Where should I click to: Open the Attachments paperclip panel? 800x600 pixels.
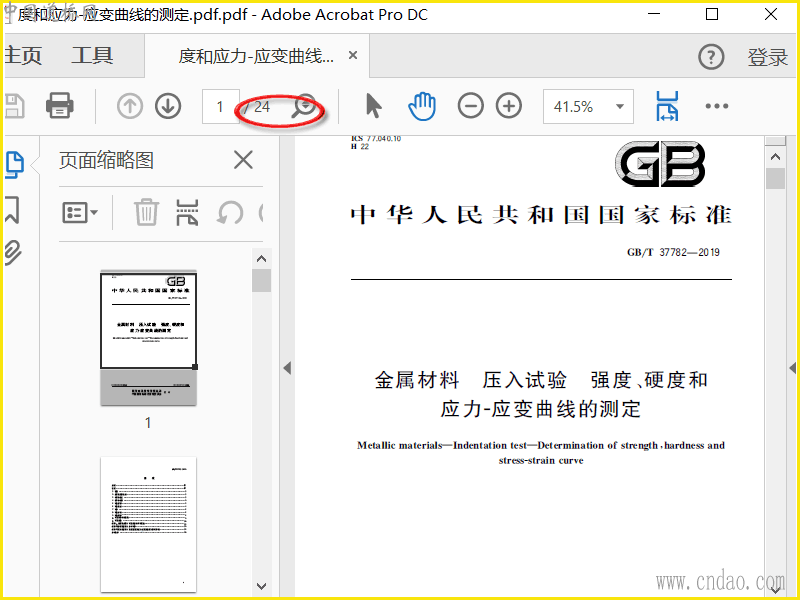(x=13, y=252)
